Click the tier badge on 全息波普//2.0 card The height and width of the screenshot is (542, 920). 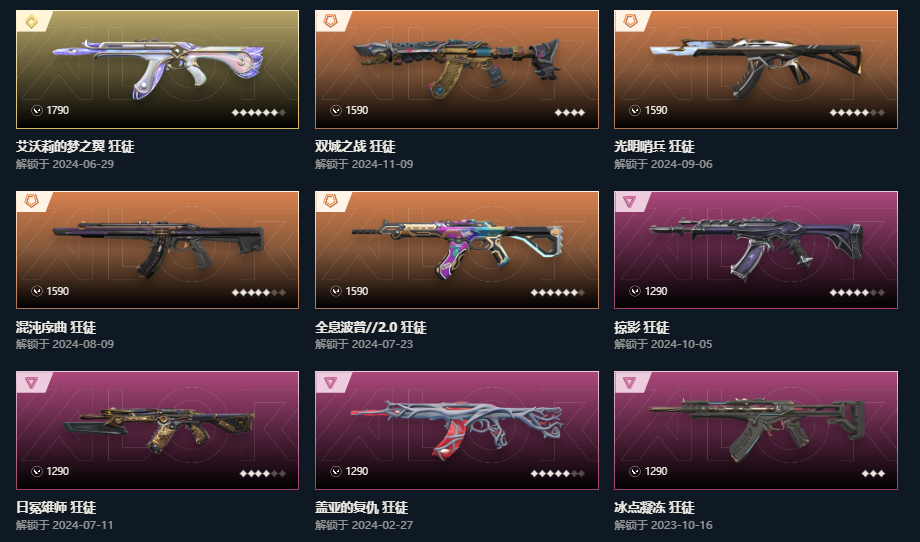tap(330, 202)
